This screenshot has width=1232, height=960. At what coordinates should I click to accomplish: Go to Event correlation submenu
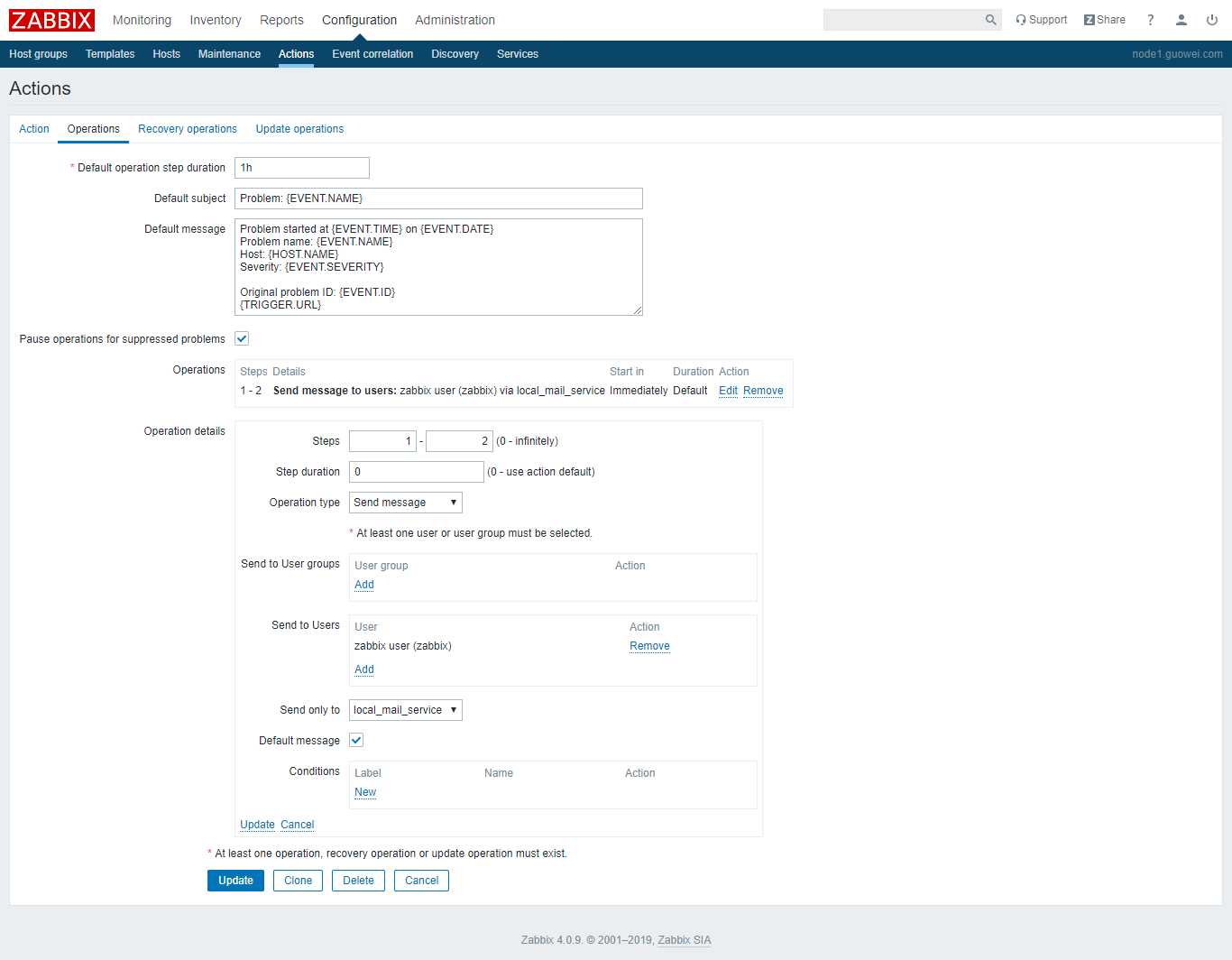[372, 54]
